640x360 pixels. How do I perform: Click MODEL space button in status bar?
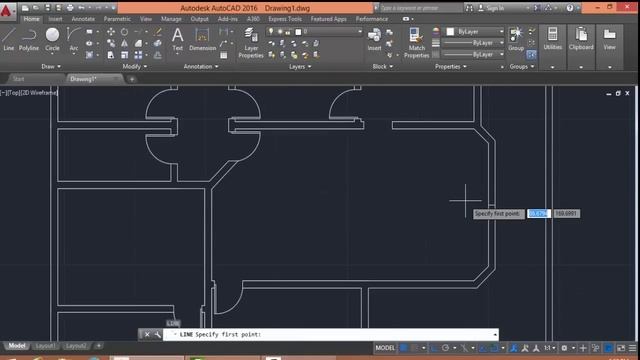pyautogui.click(x=385, y=348)
